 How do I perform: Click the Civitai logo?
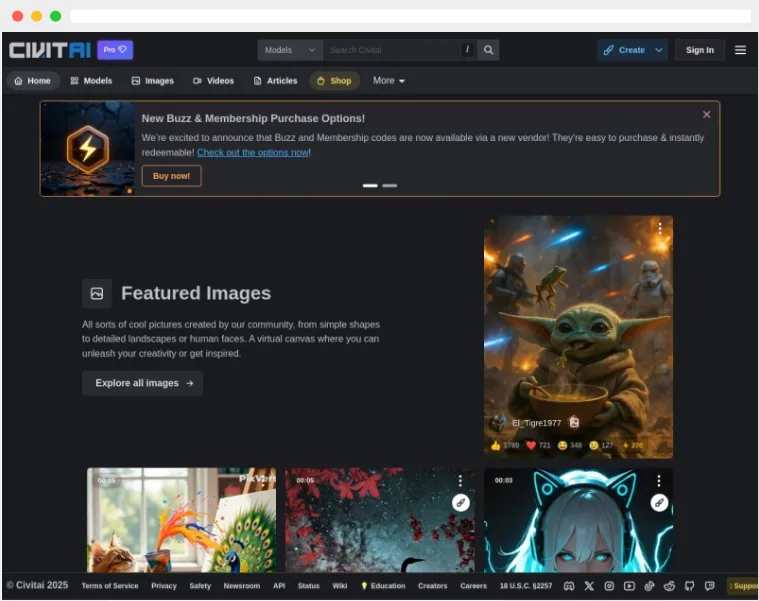click(x=50, y=50)
